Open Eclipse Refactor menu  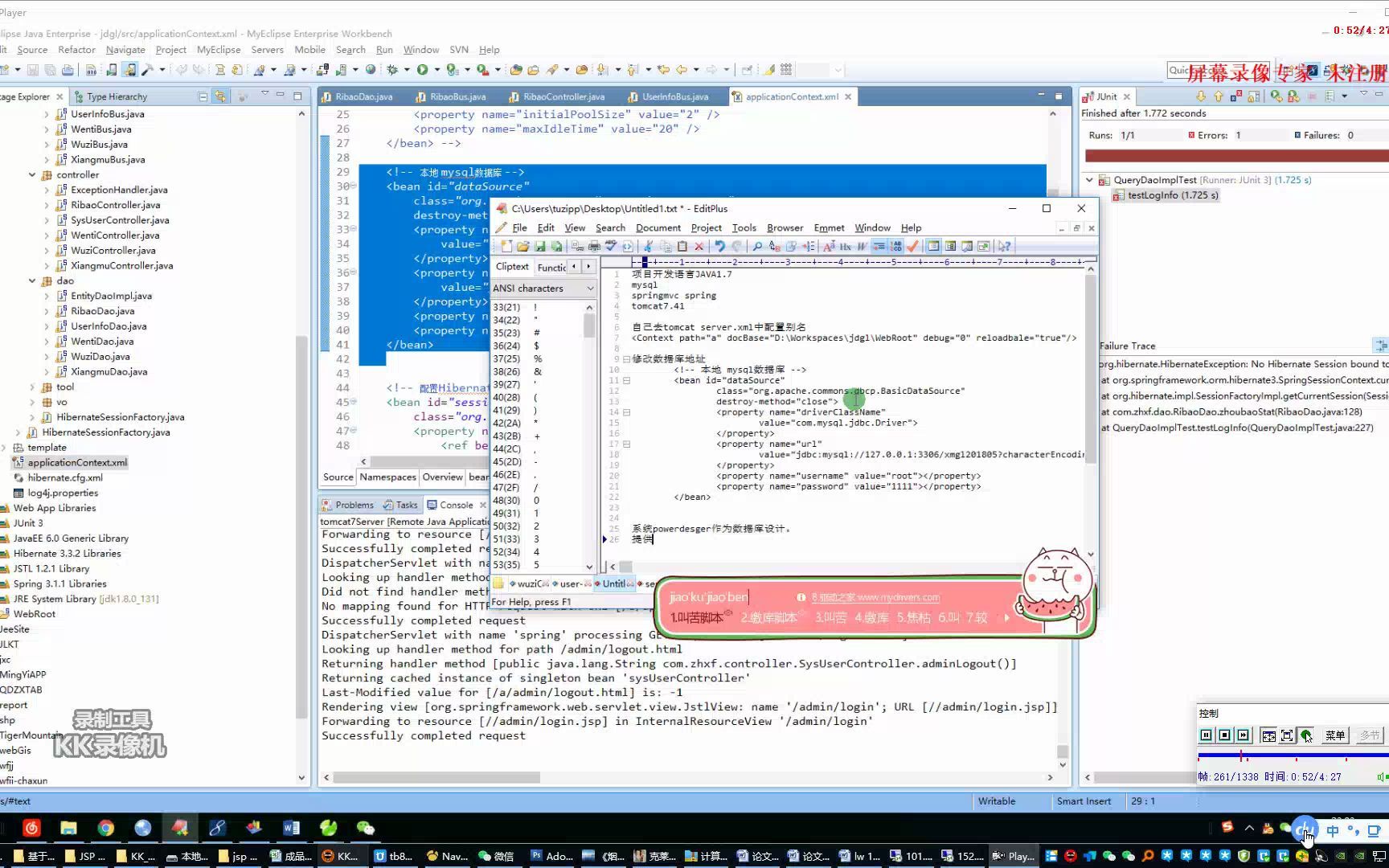[x=76, y=50]
